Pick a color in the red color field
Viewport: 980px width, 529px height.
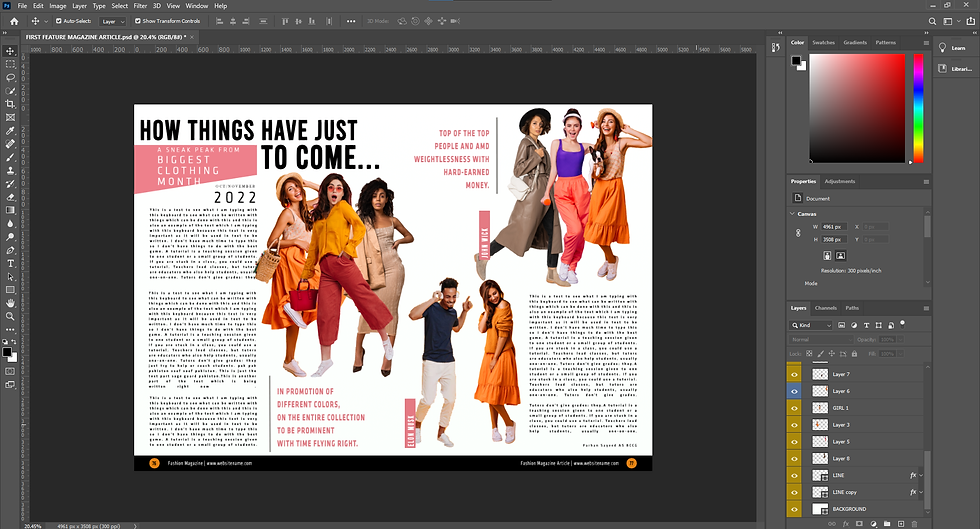857,108
